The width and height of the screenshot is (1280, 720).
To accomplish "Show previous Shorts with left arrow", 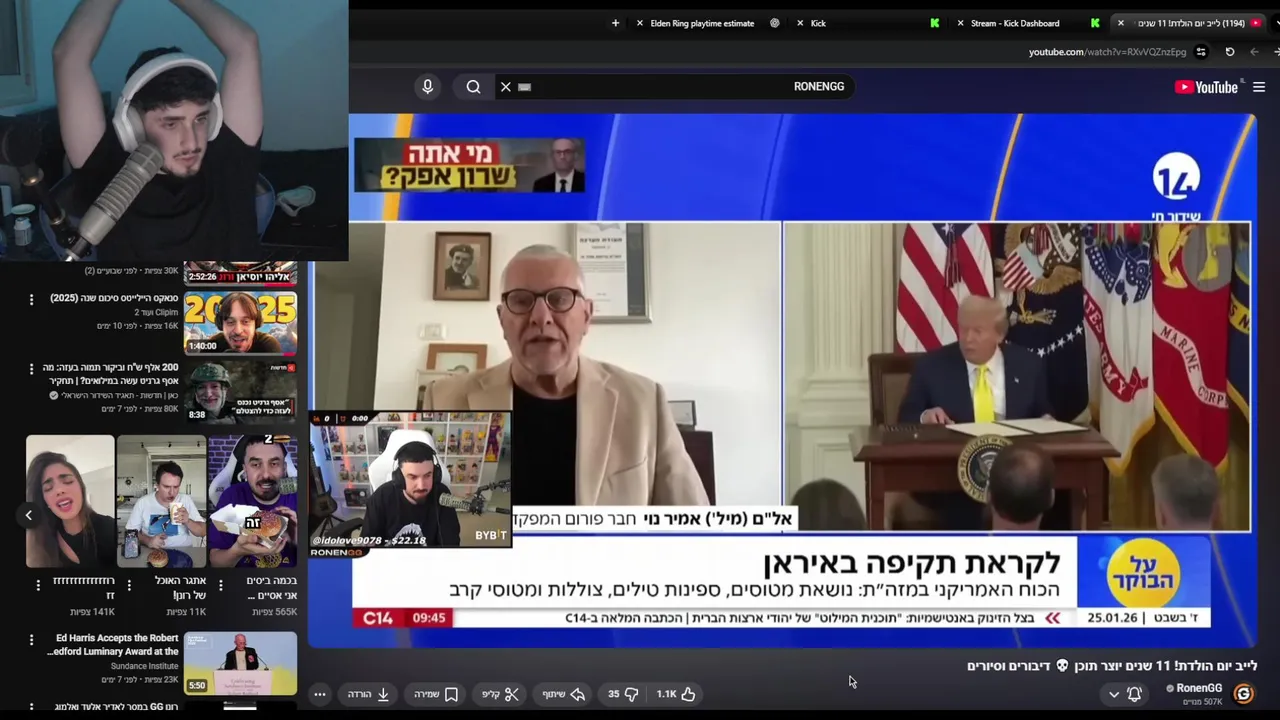I will pos(29,515).
